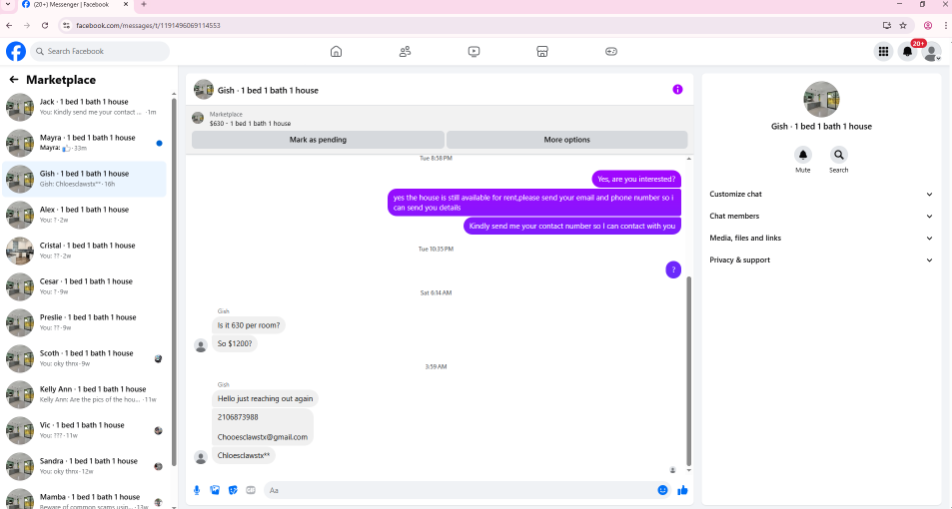
Task: Open Preslie 1 bed 1 bath conversation
Action: (x=84, y=322)
